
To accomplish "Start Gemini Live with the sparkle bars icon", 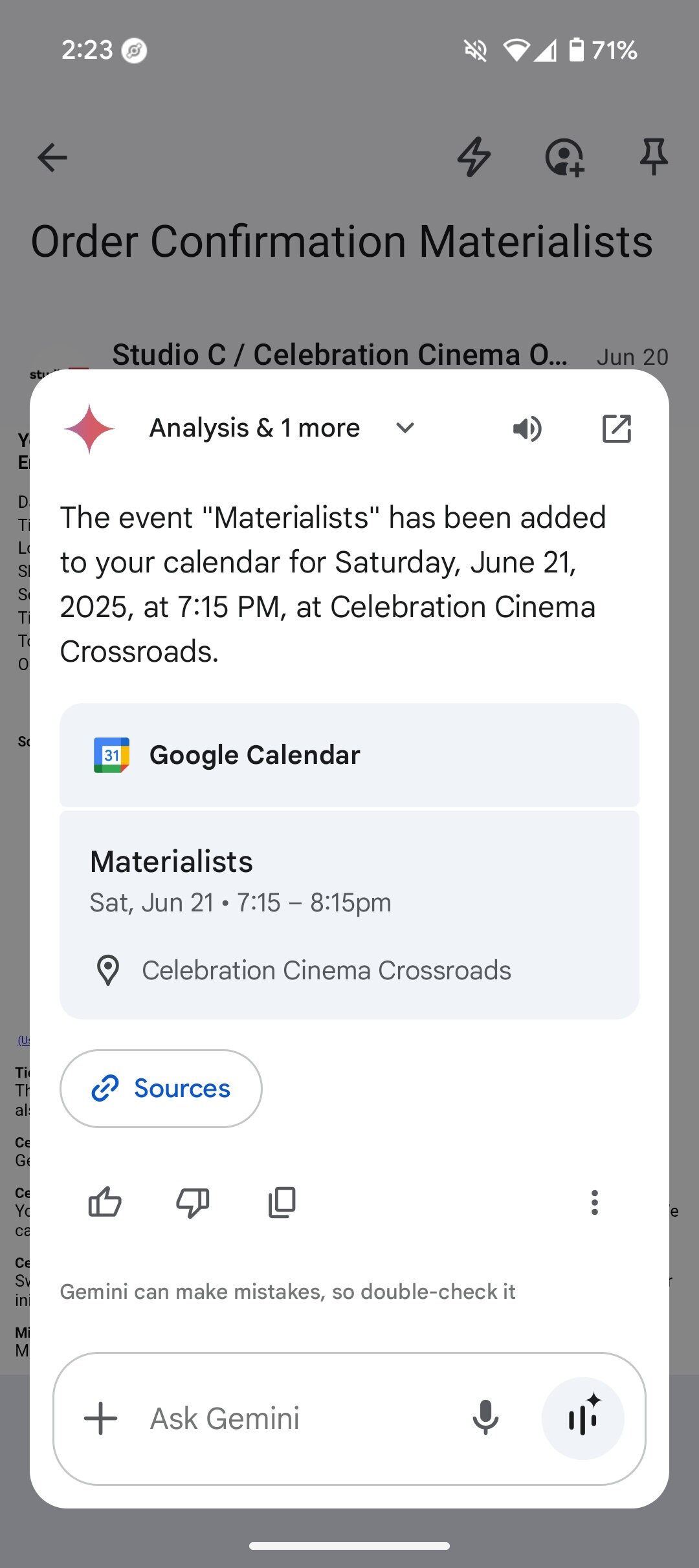I will (583, 1419).
